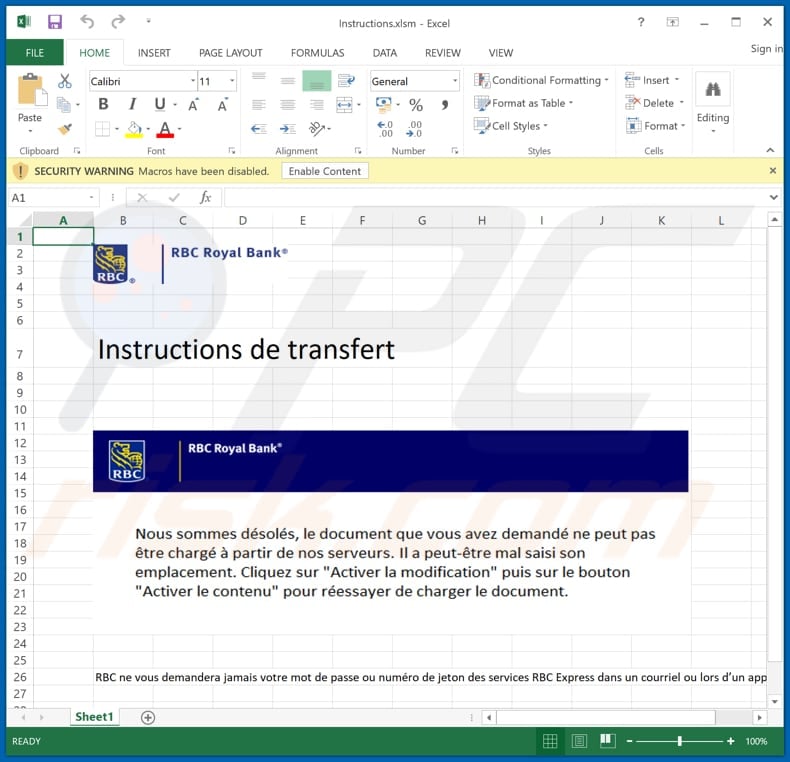The width and height of the screenshot is (790, 762).
Task: Toggle bottom align in Alignment group
Action: (x=316, y=81)
